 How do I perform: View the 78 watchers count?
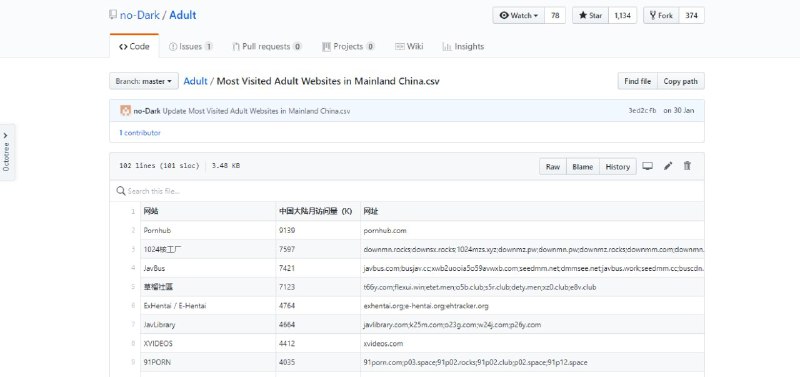click(x=555, y=15)
